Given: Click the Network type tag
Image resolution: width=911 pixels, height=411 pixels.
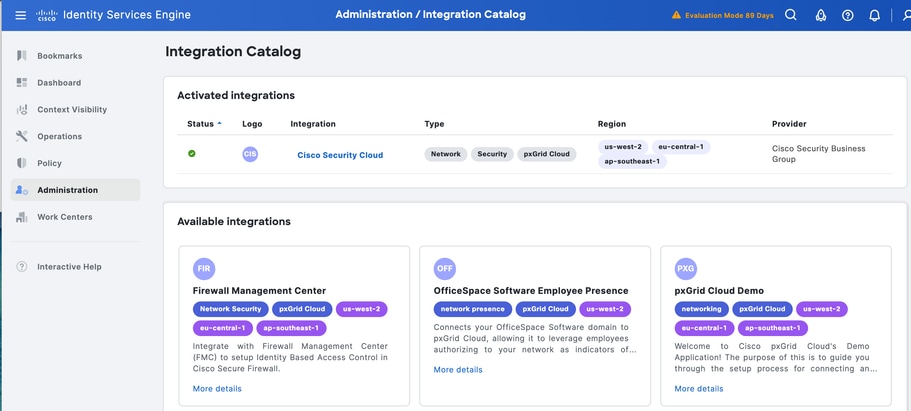Looking at the screenshot, I should coord(446,154).
